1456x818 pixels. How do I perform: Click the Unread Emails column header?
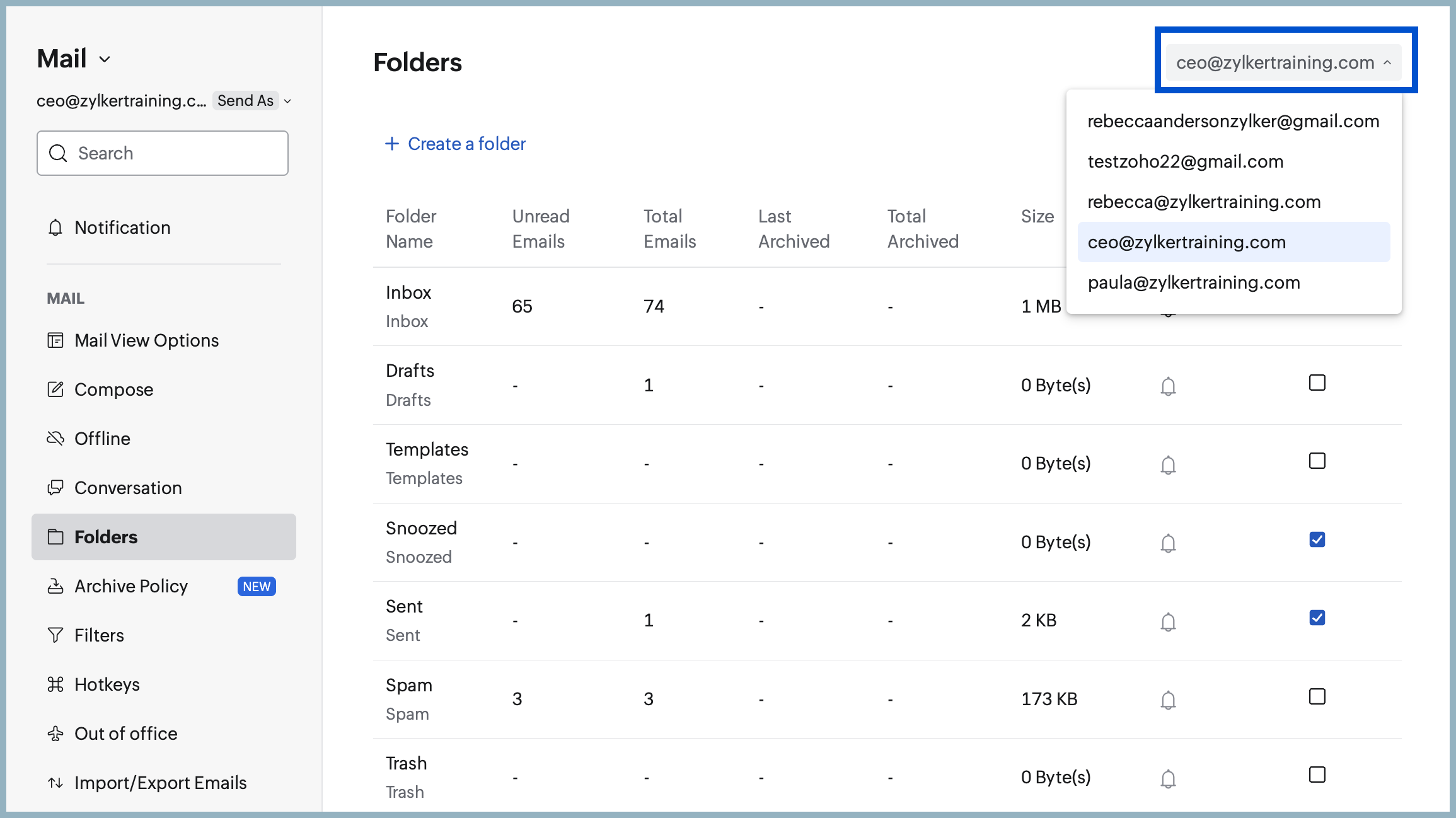pos(541,229)
